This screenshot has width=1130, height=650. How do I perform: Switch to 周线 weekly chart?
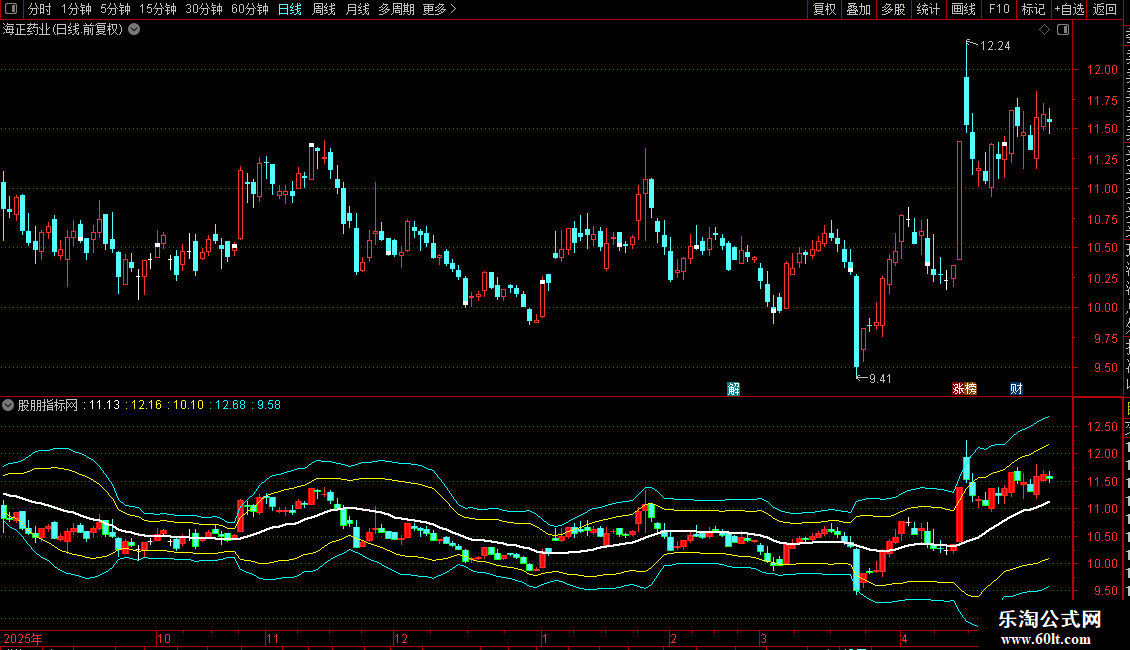coord(324,9)
